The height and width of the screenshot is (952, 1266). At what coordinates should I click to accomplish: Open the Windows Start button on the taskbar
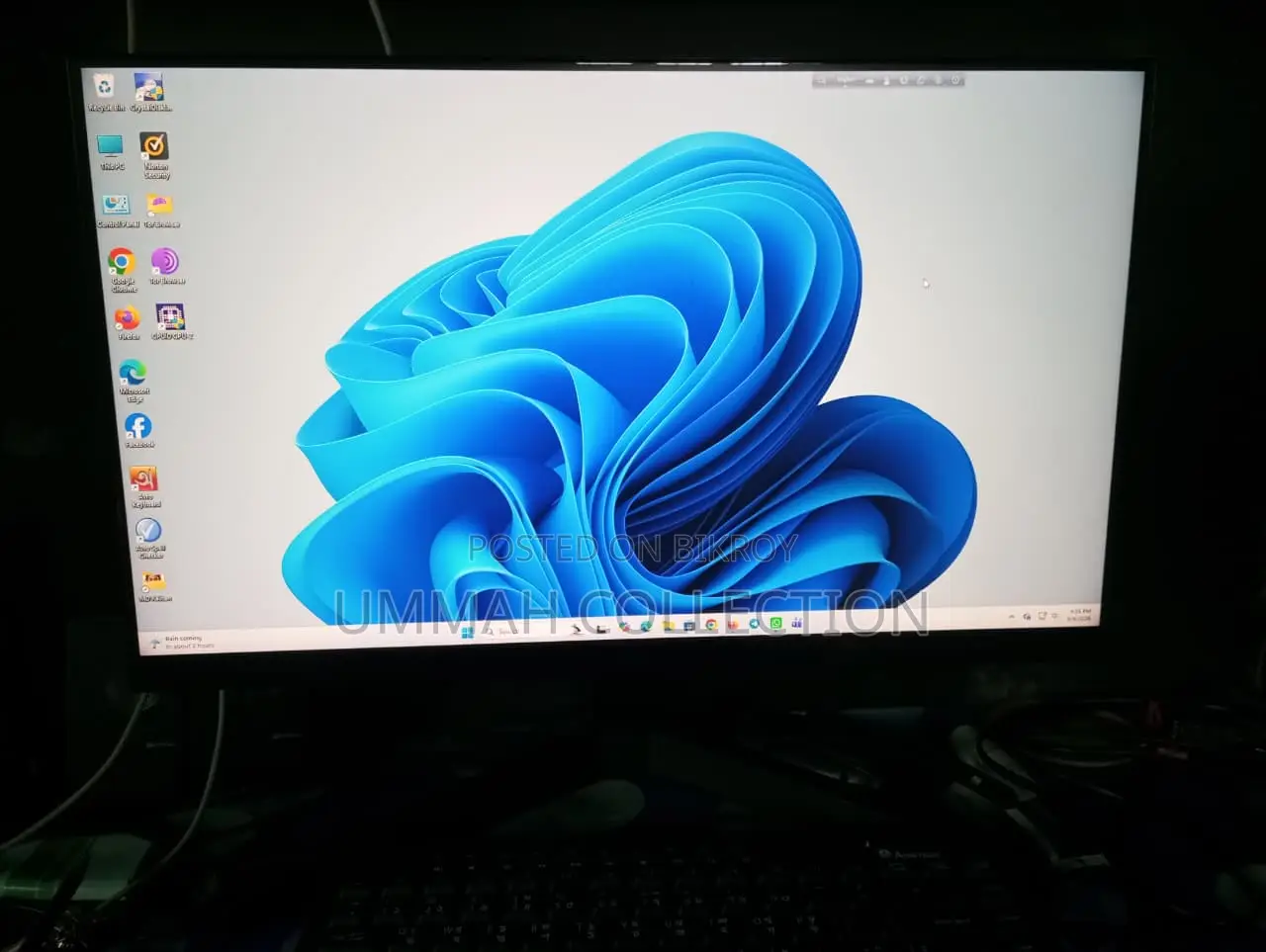467,633
